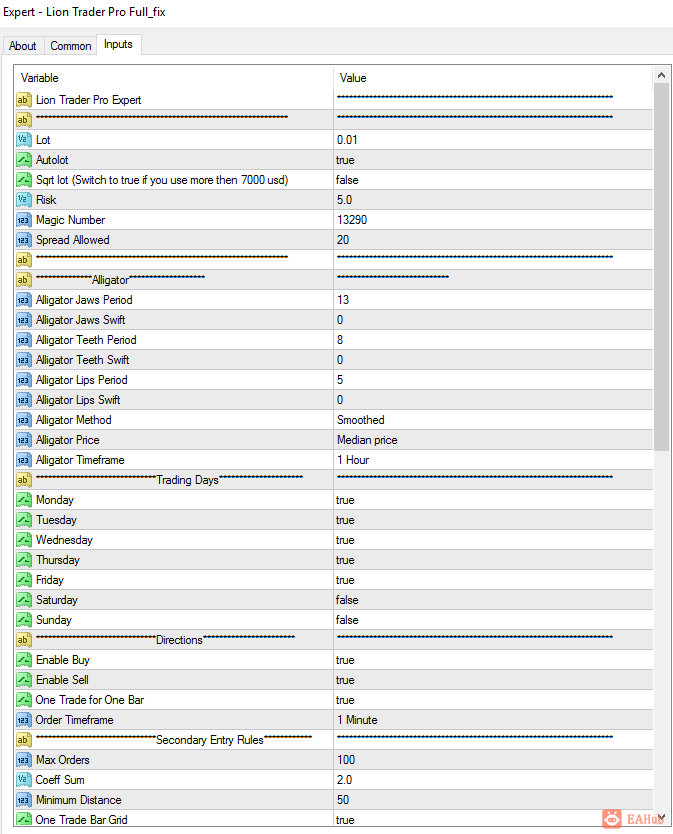
Task: Edit the Minimum Distance value 50
Action: [x=493, y=800]
